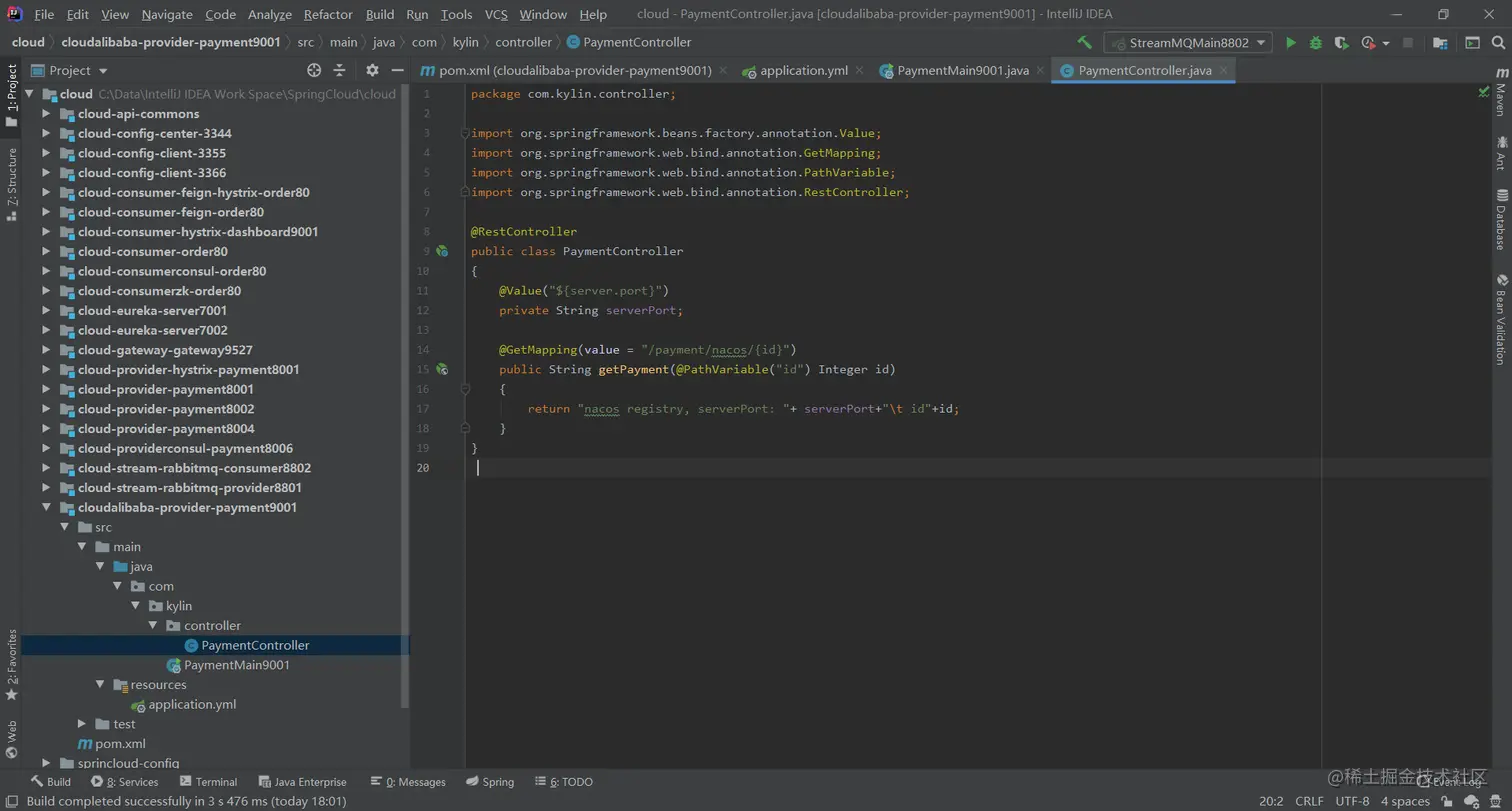Start debugging with the bug icon
The height and width of the screenshot is (811, 1512).
pos(1316,43)
